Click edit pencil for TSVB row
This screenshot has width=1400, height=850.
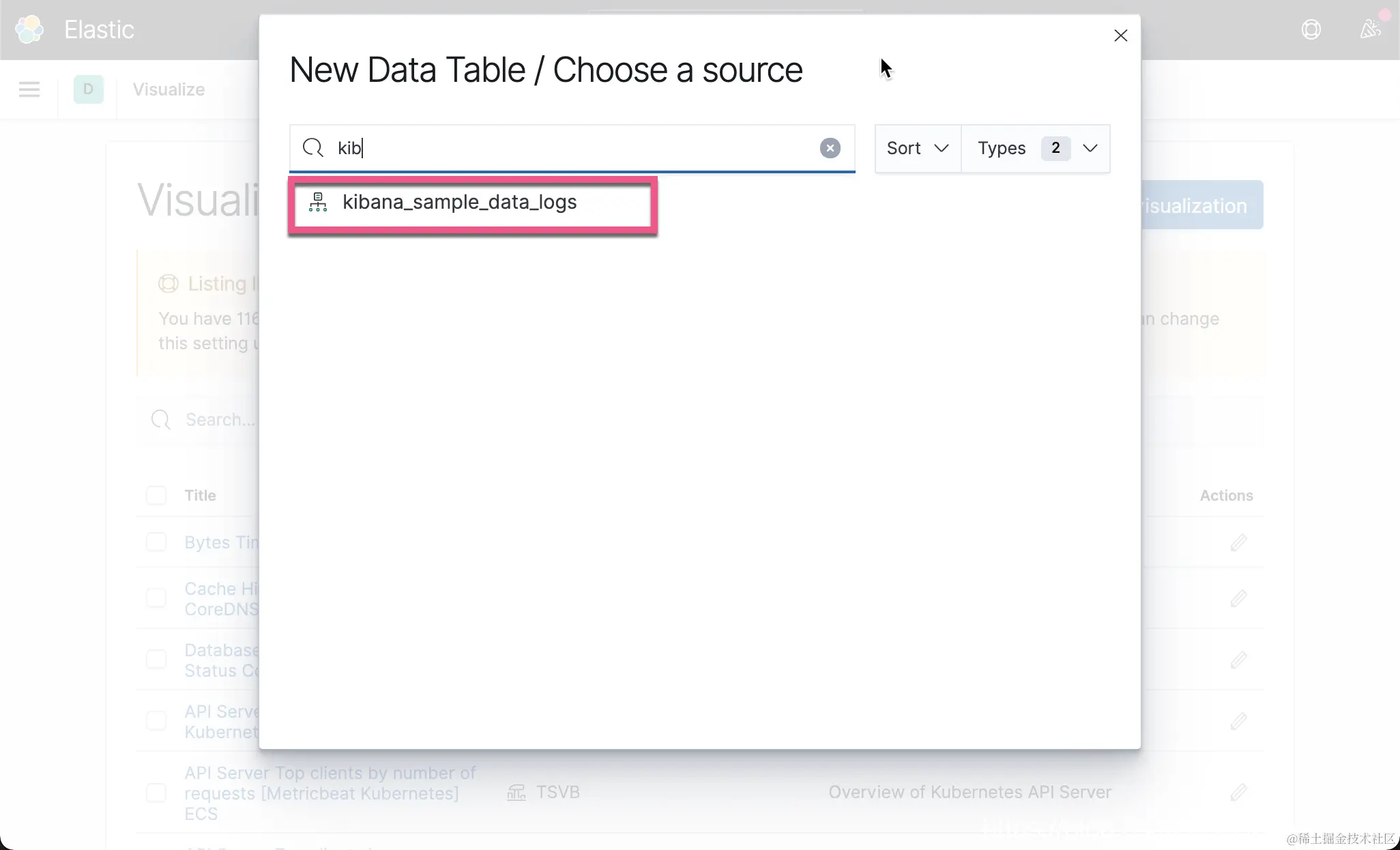point(1238,792)
